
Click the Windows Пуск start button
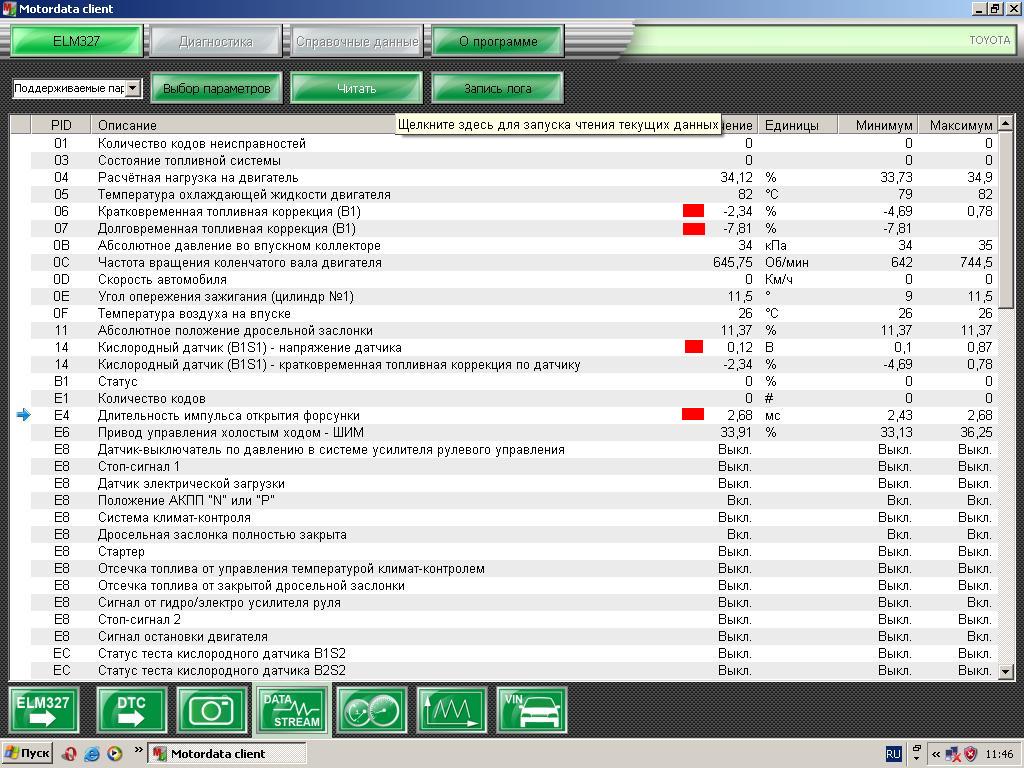point(27,753)
